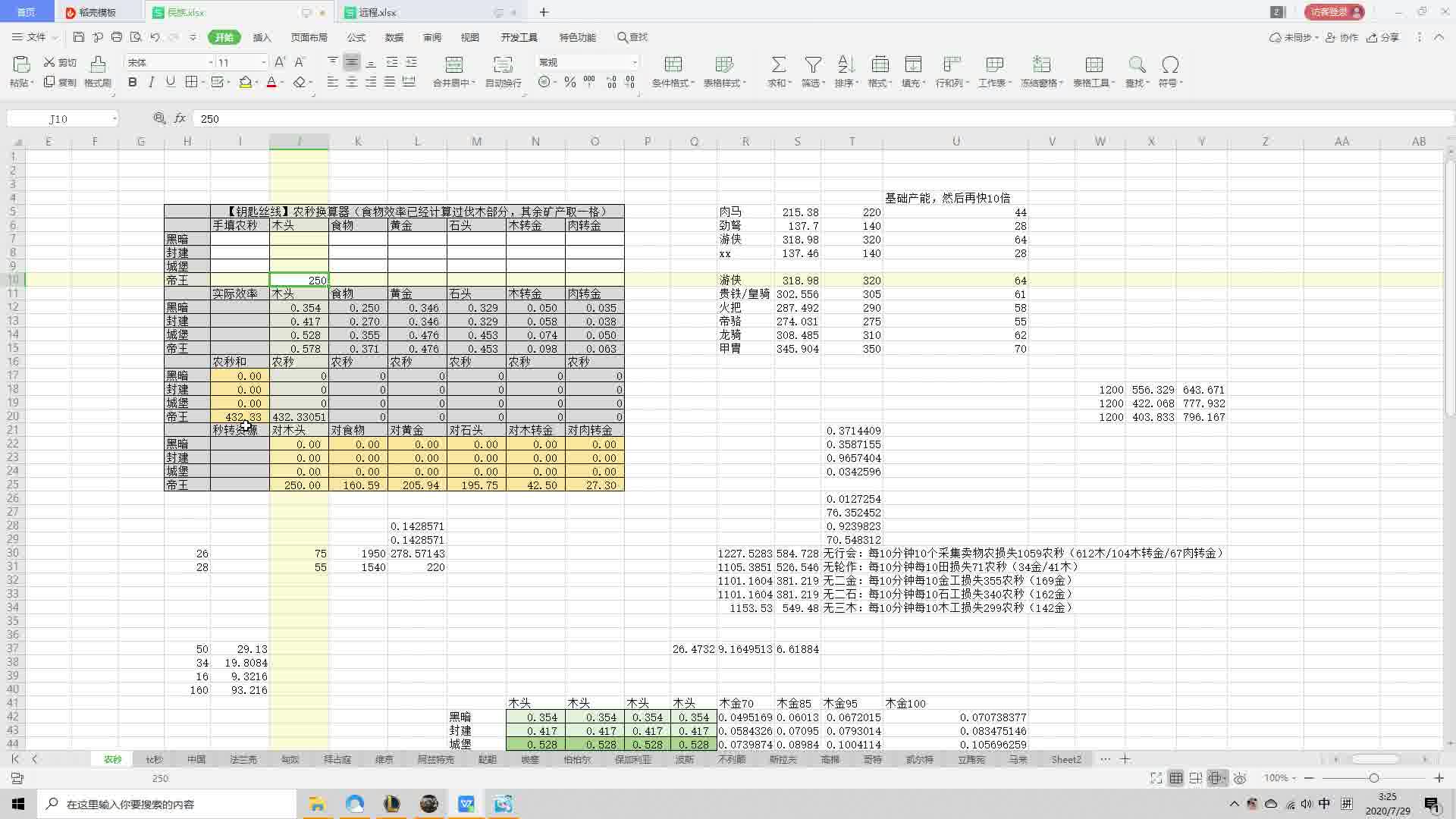The image size is (1456, 819).
Task: Increase font size with the larger A icon
Action: tap(280, 62)
